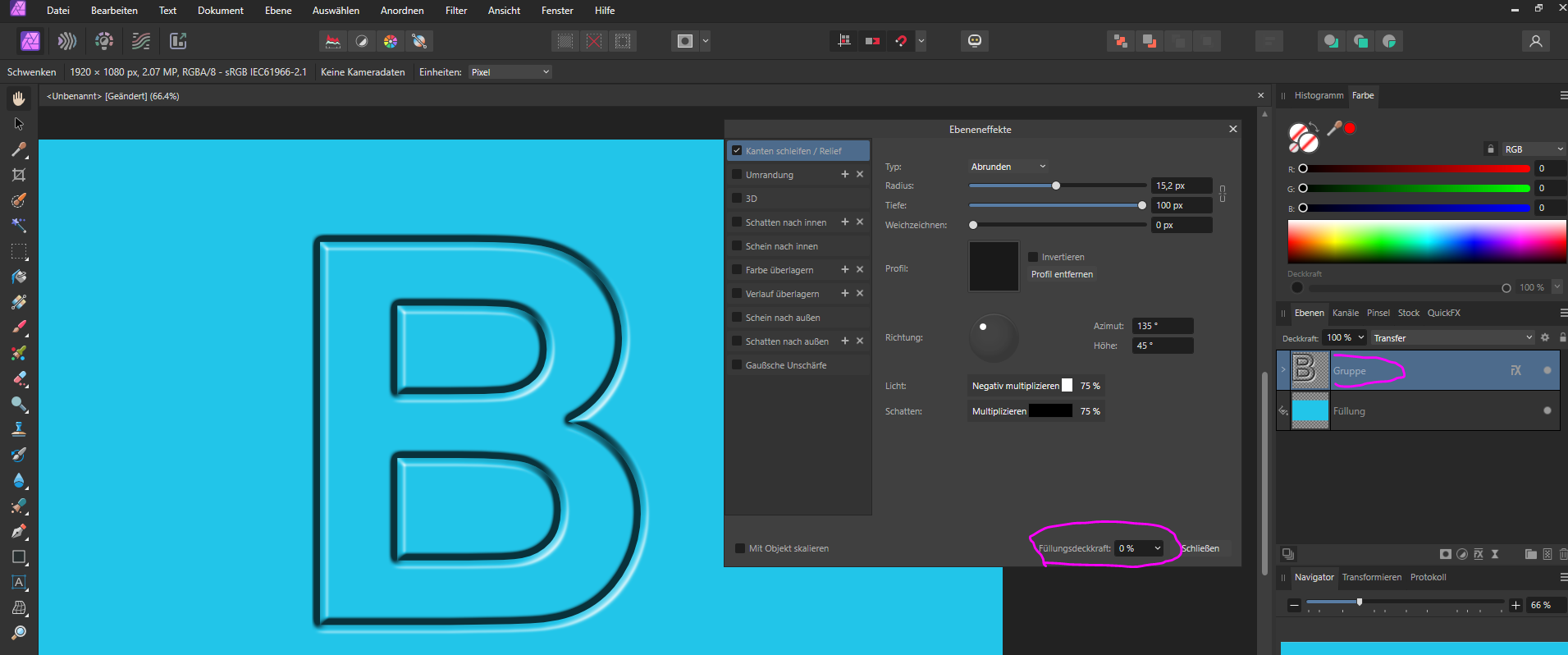The width and height of the screenshot is (1568, 655).
Task: Switch to the Tone Mapping Persona icon
Action: click(x=141, y=41)
